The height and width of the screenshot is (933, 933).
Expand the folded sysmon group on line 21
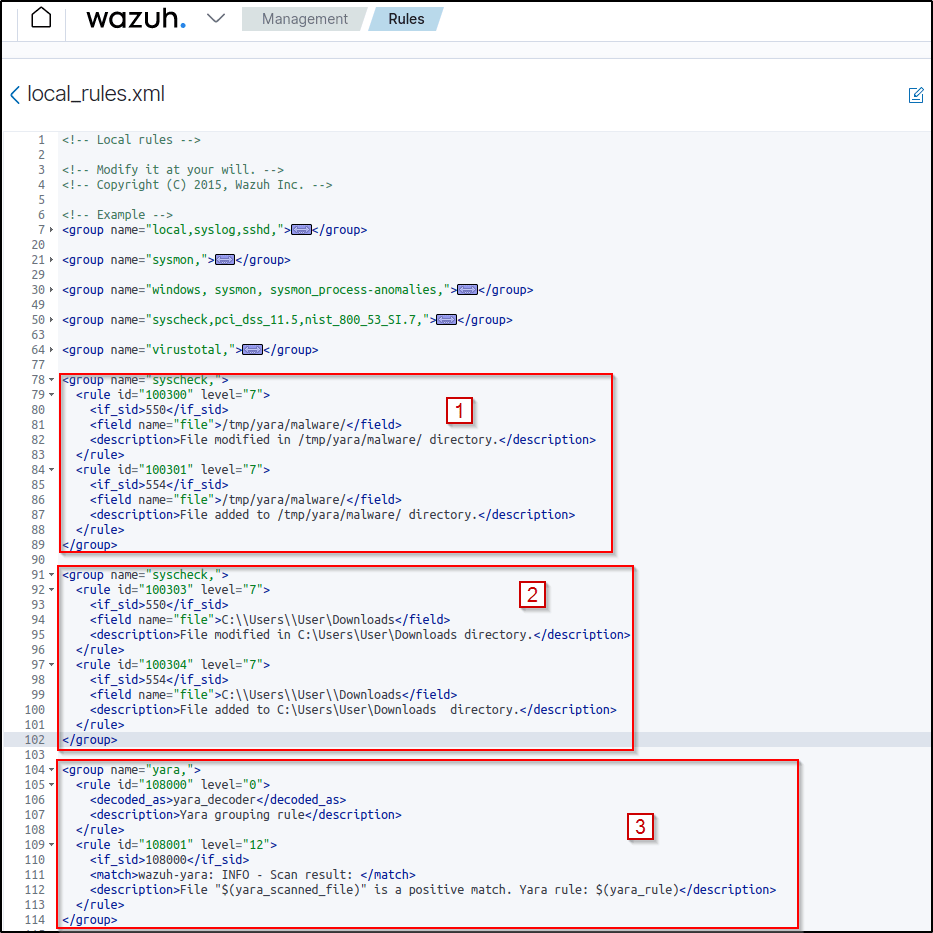point(51,260)
